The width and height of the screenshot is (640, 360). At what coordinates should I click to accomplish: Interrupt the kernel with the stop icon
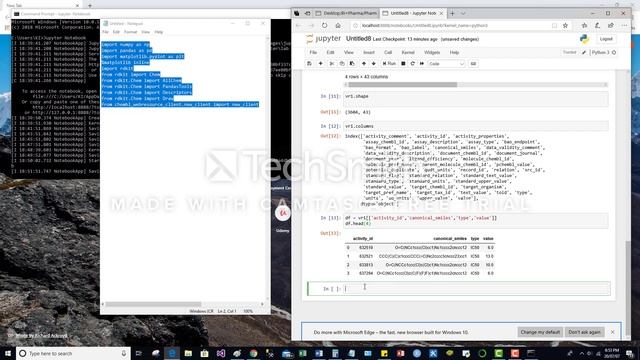click(403, 64)
